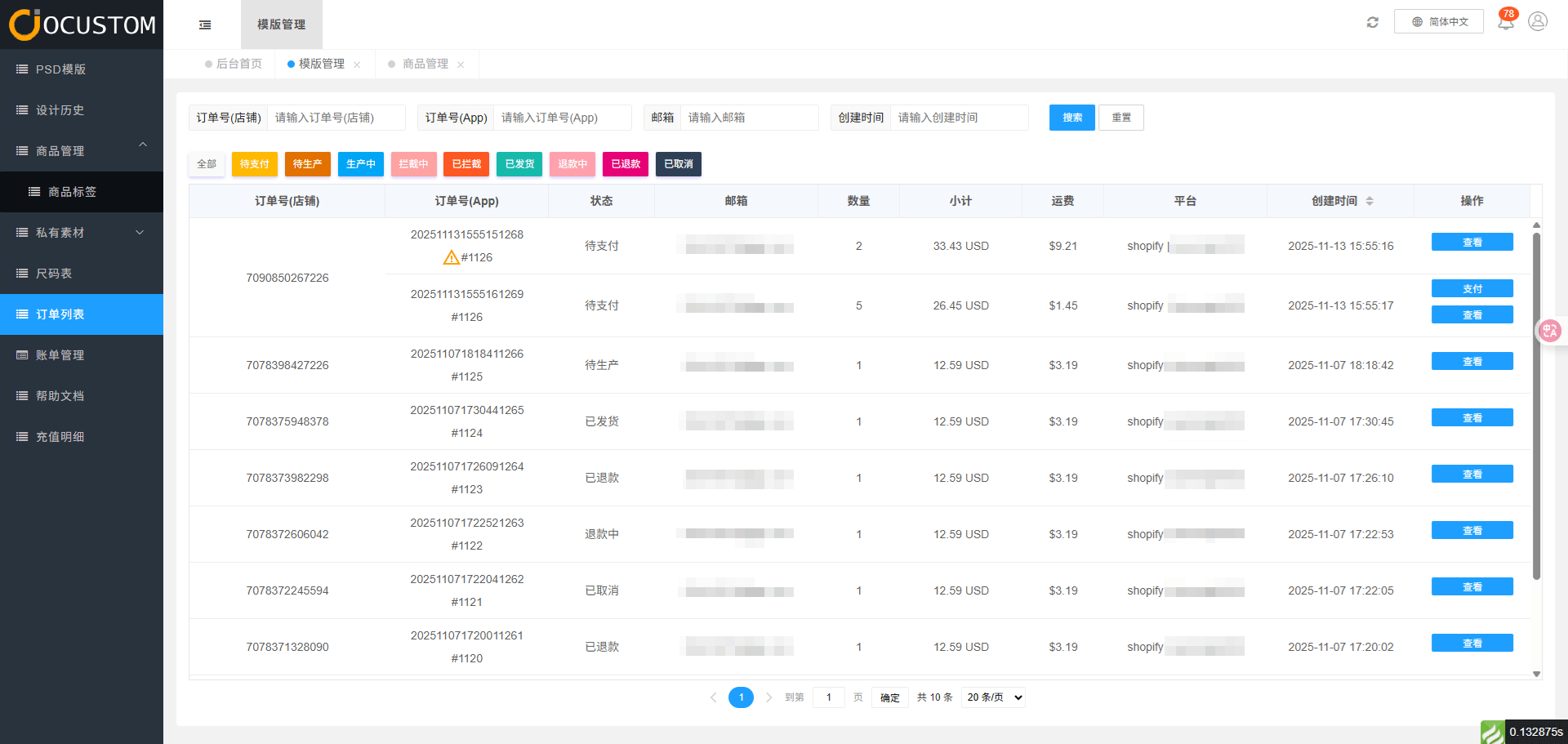The image size is (1568, 744).
Task: Open the 20 条/页 page size dropdown
Action: [x=993, y=697]
